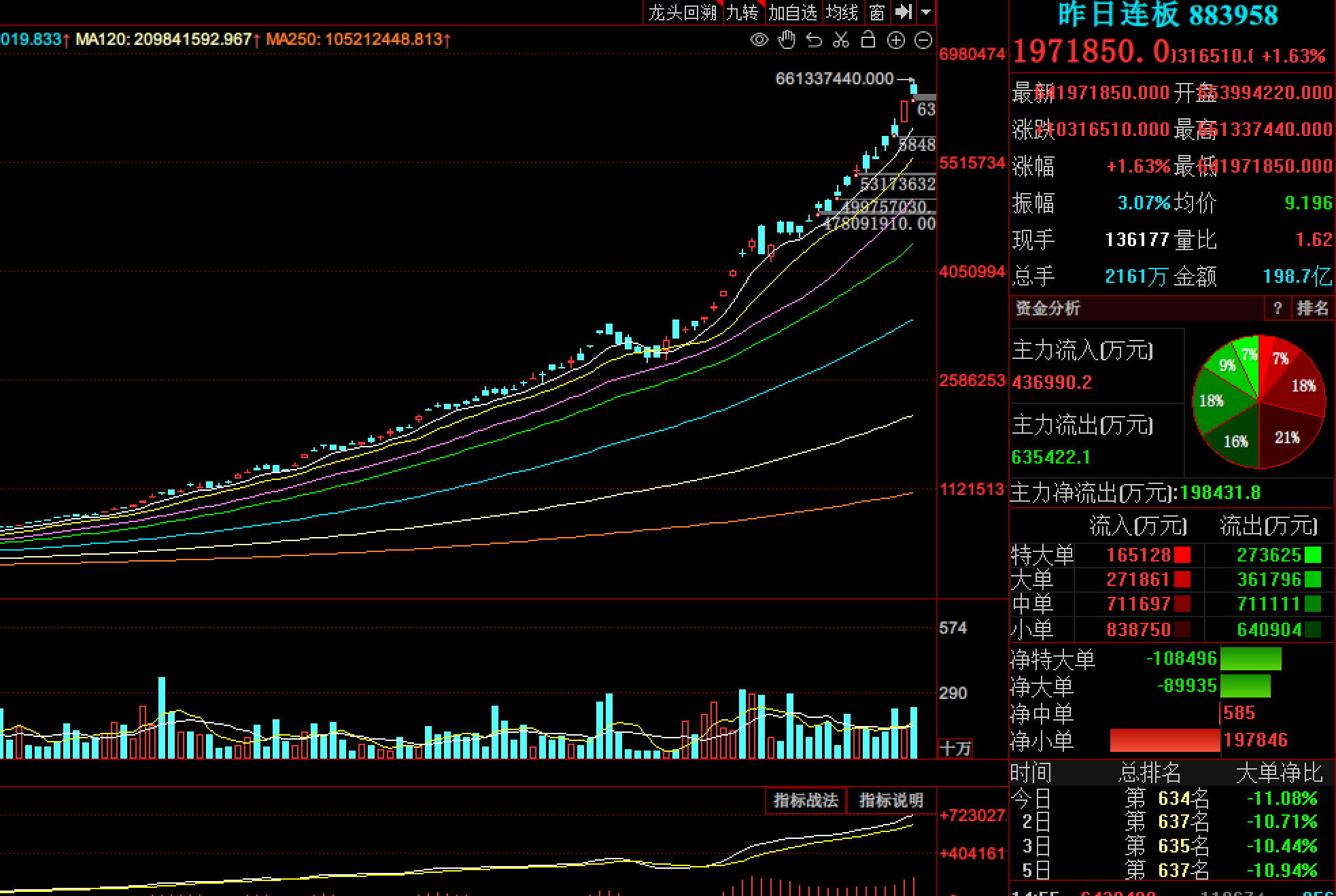
Task: Click the undo arrow icon
Action: point(814,40)
